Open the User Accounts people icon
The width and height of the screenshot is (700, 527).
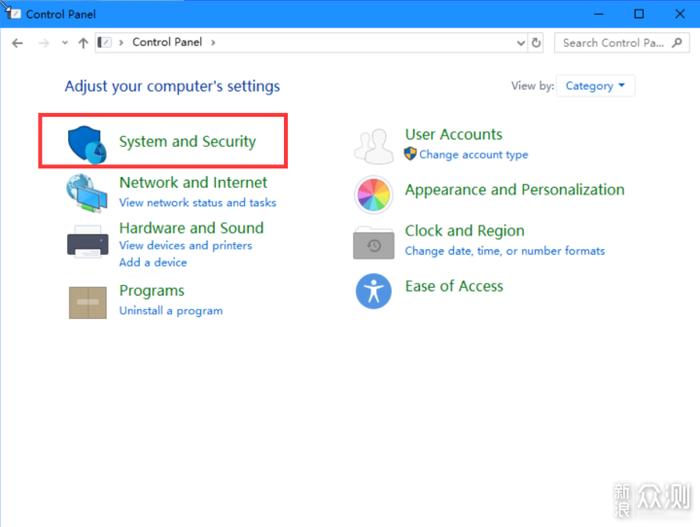[374, 146]
